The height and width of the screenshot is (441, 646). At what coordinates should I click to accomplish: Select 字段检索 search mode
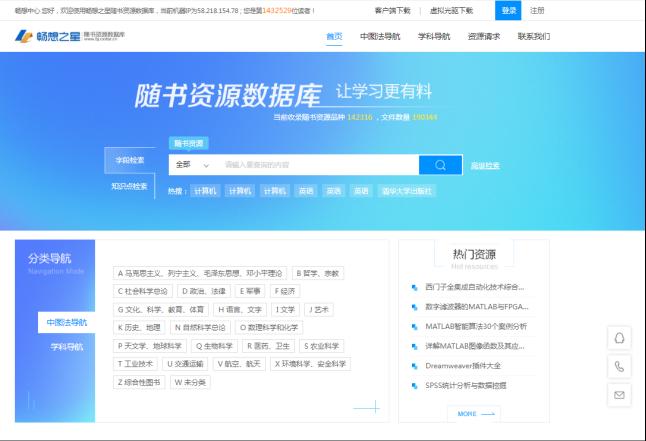129,160
